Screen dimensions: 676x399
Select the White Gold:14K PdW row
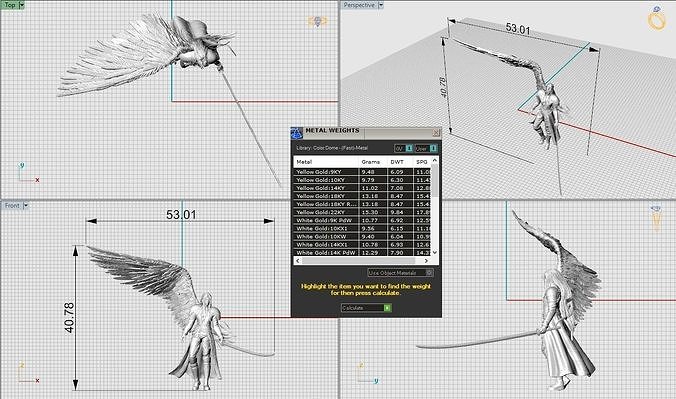tap(362, 252)
